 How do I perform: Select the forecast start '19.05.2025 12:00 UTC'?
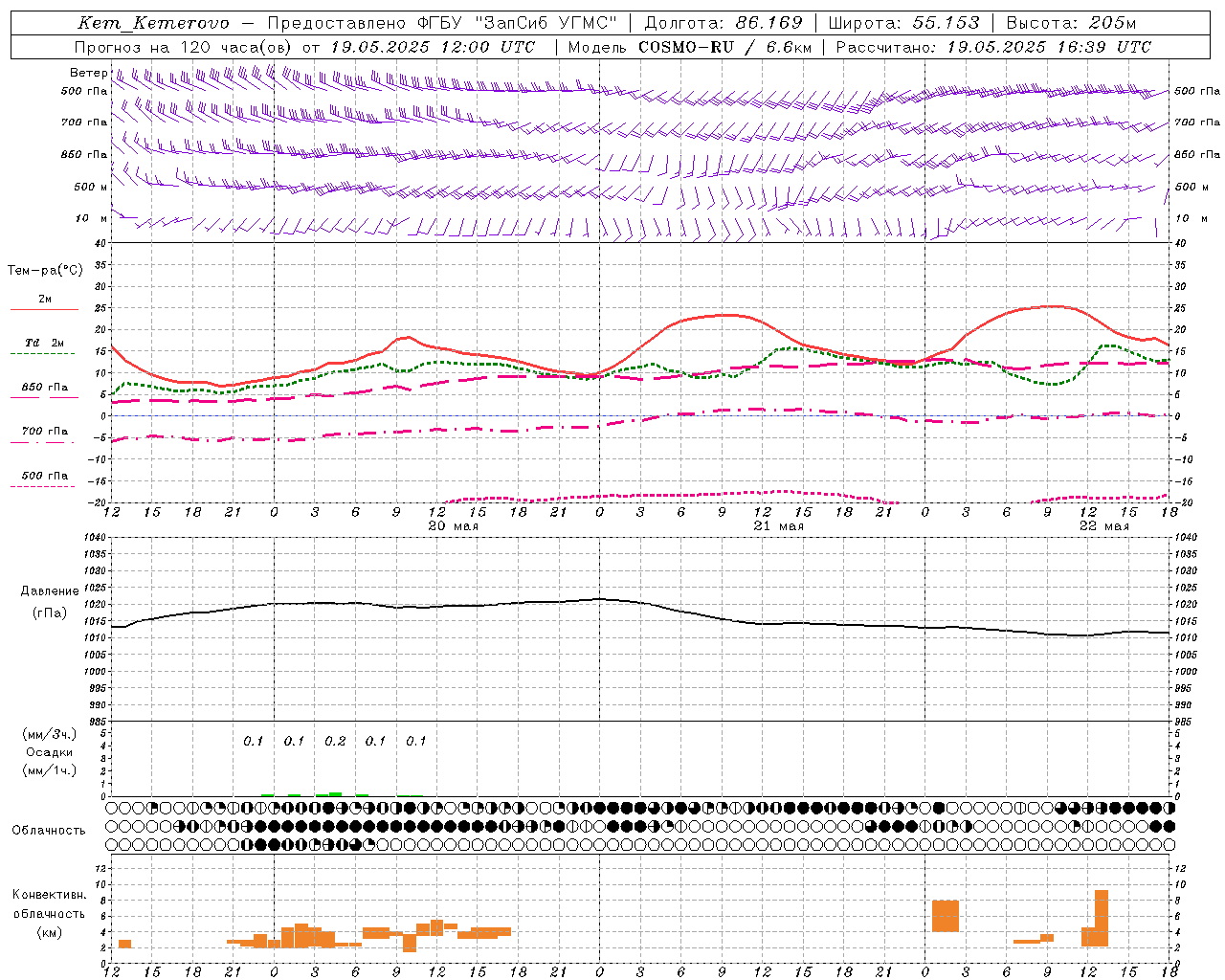click(x=433, y=47)
